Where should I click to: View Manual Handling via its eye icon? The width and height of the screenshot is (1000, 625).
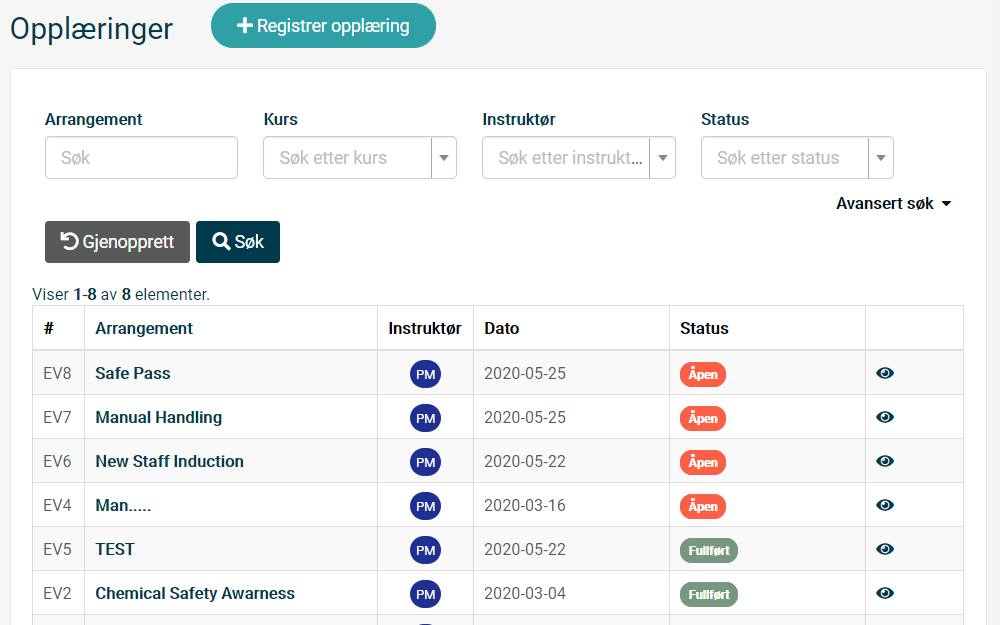[885, 417]
